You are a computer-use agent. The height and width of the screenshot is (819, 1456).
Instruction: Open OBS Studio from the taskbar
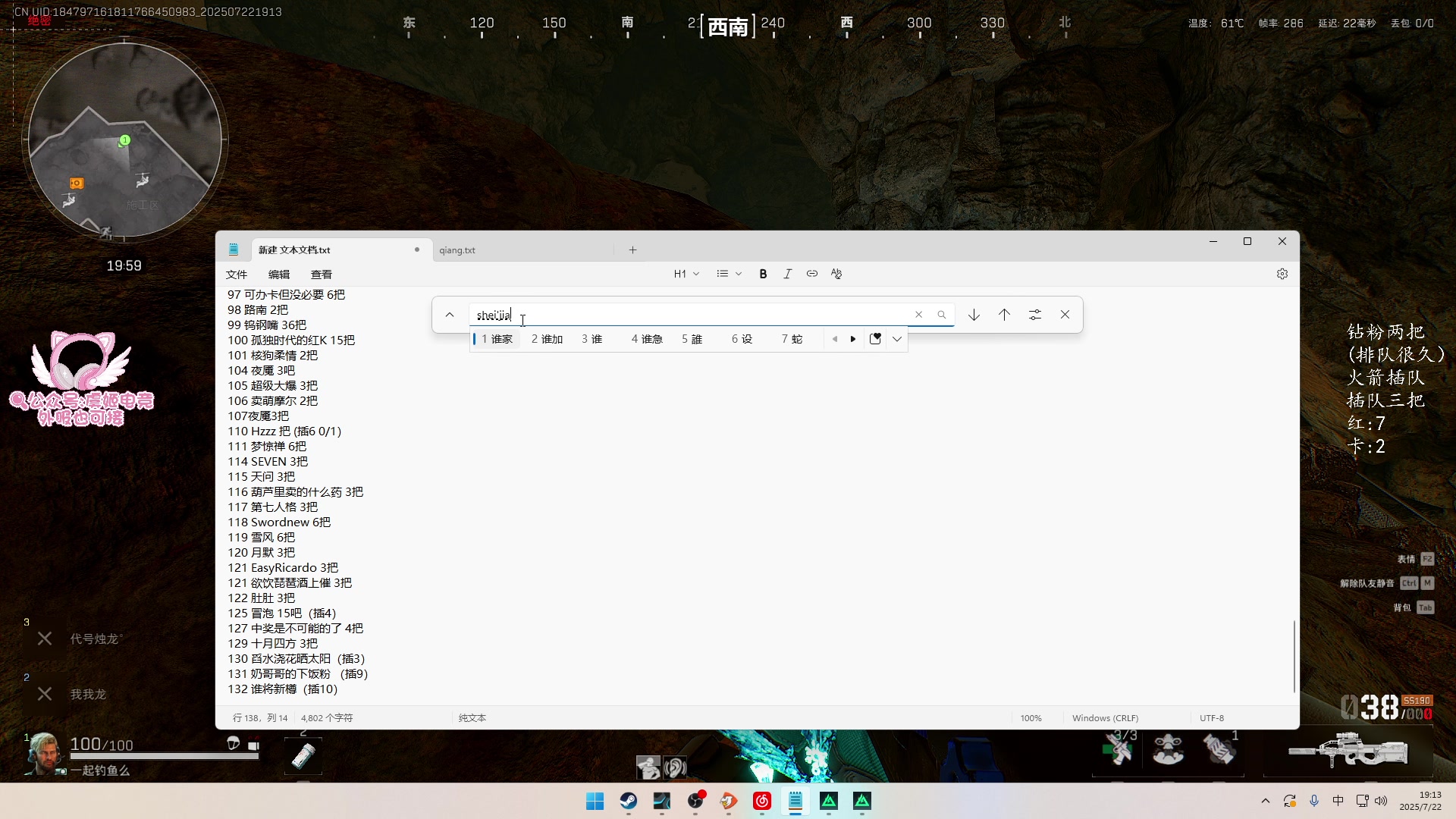[695, 801]
